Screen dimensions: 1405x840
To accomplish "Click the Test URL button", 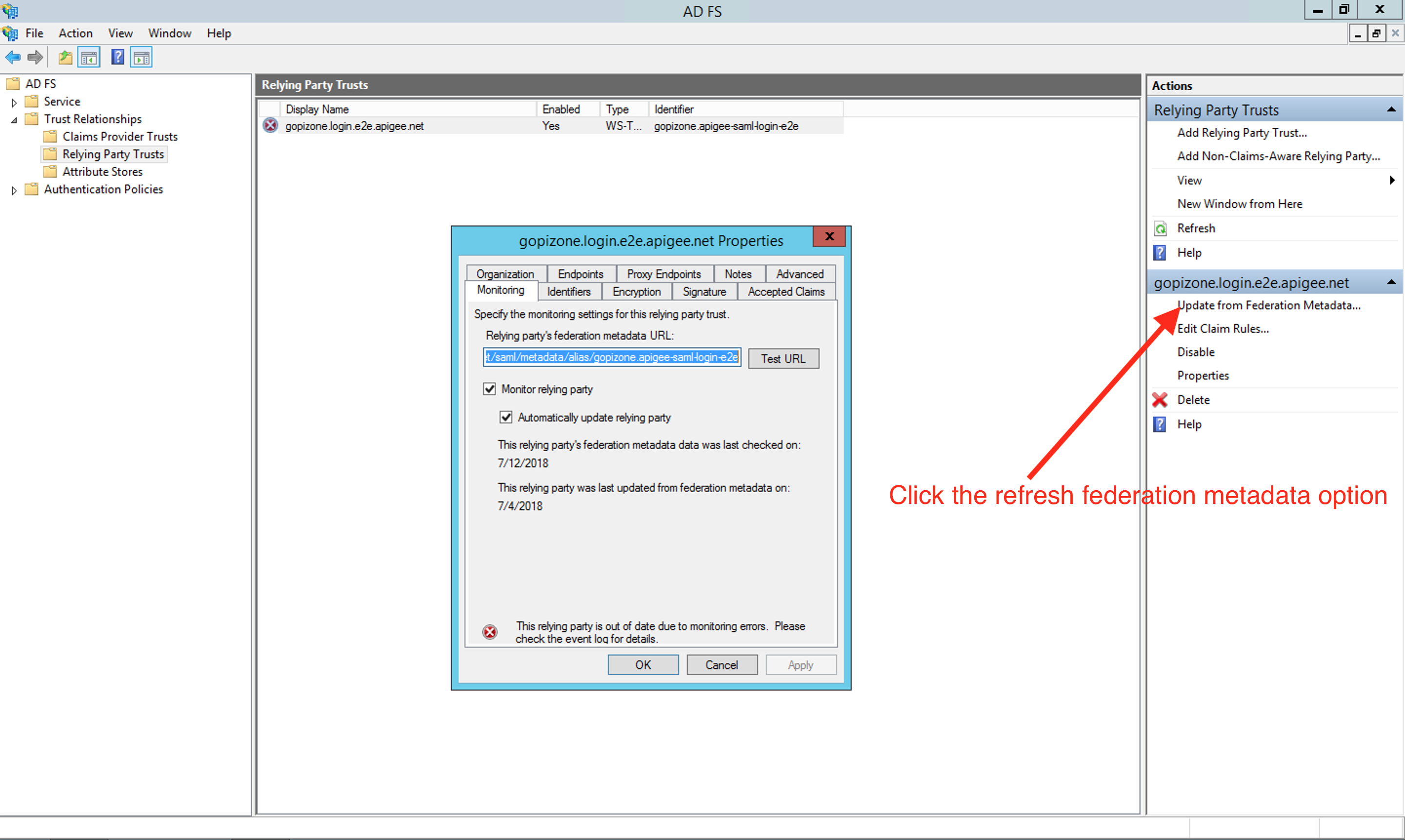I will point(782,358).
